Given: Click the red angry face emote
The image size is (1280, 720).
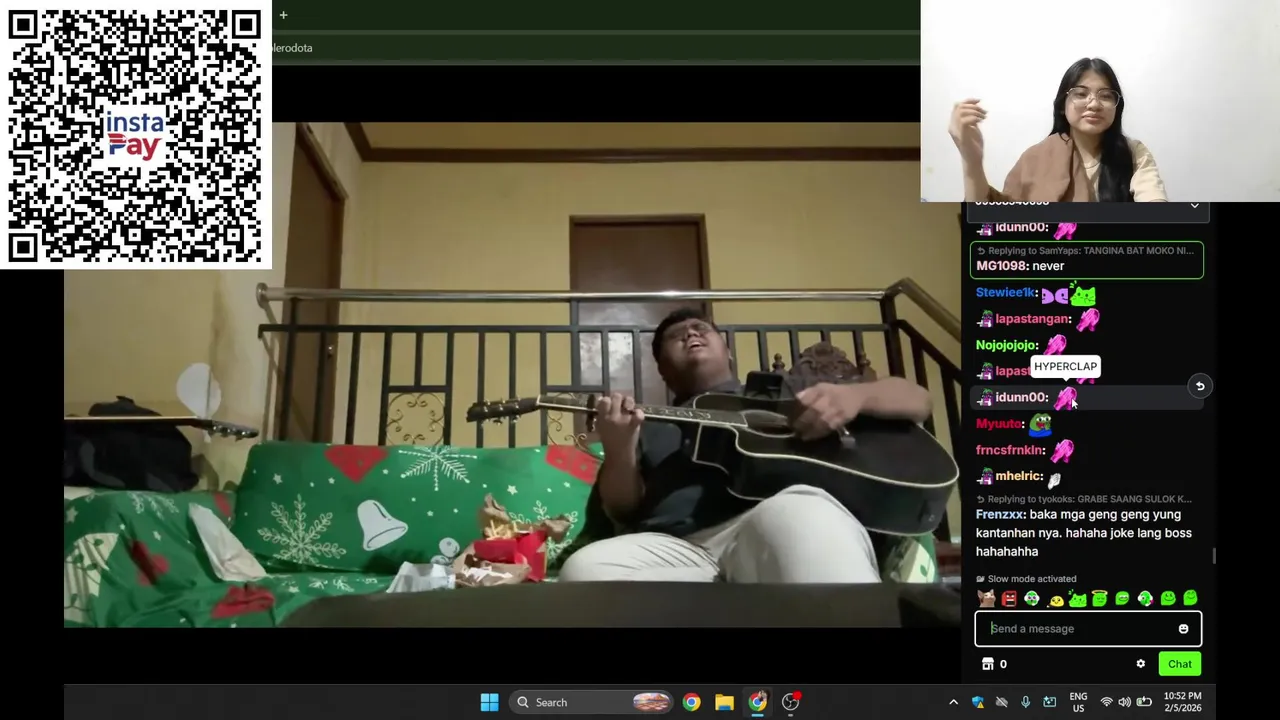Looking at the screenshot, I should coord(1009,599).
